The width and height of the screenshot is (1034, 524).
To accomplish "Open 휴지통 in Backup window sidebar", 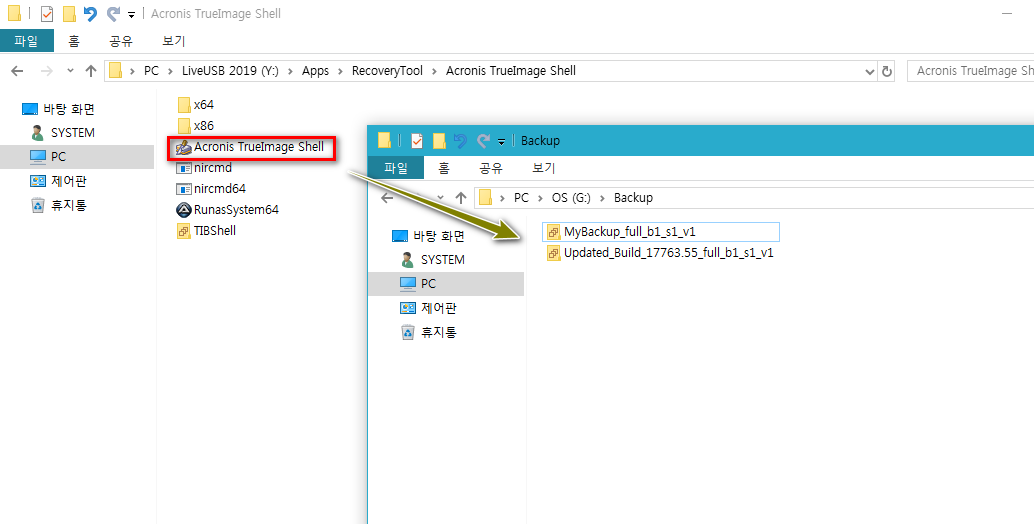I will [x=429, y=332].
